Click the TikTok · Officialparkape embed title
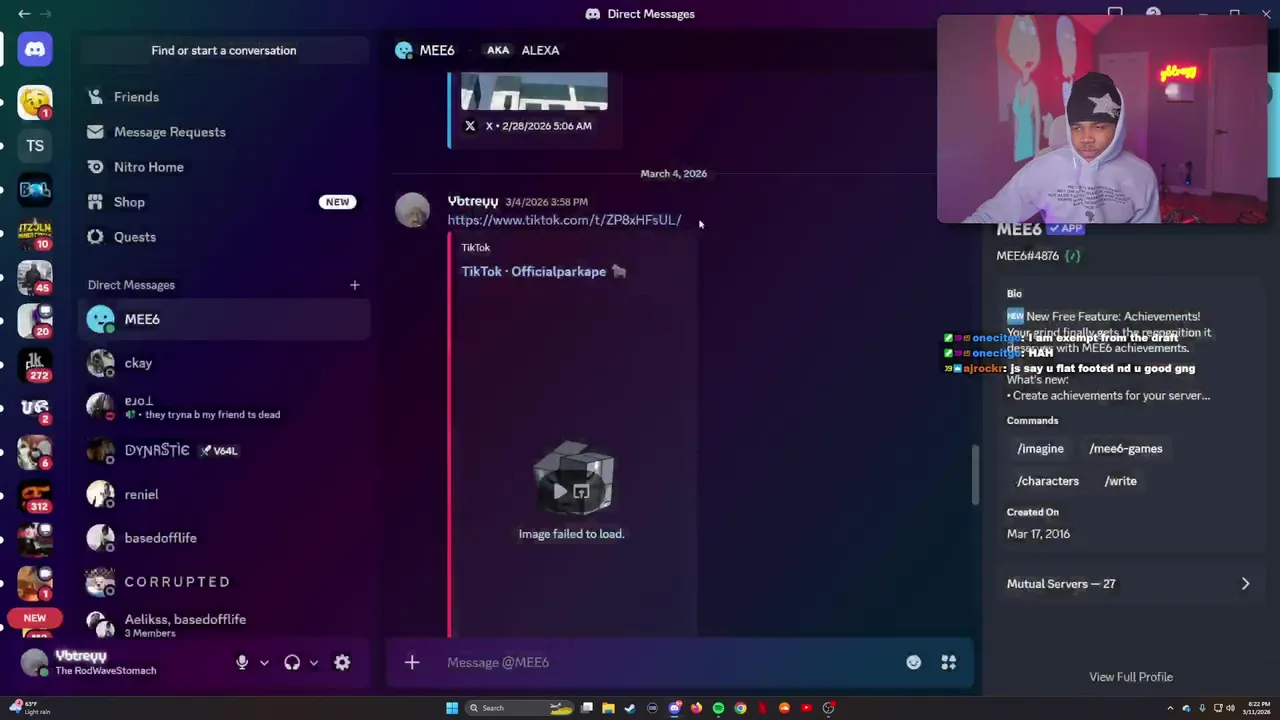1280x720 pixels. click(543, 271)
